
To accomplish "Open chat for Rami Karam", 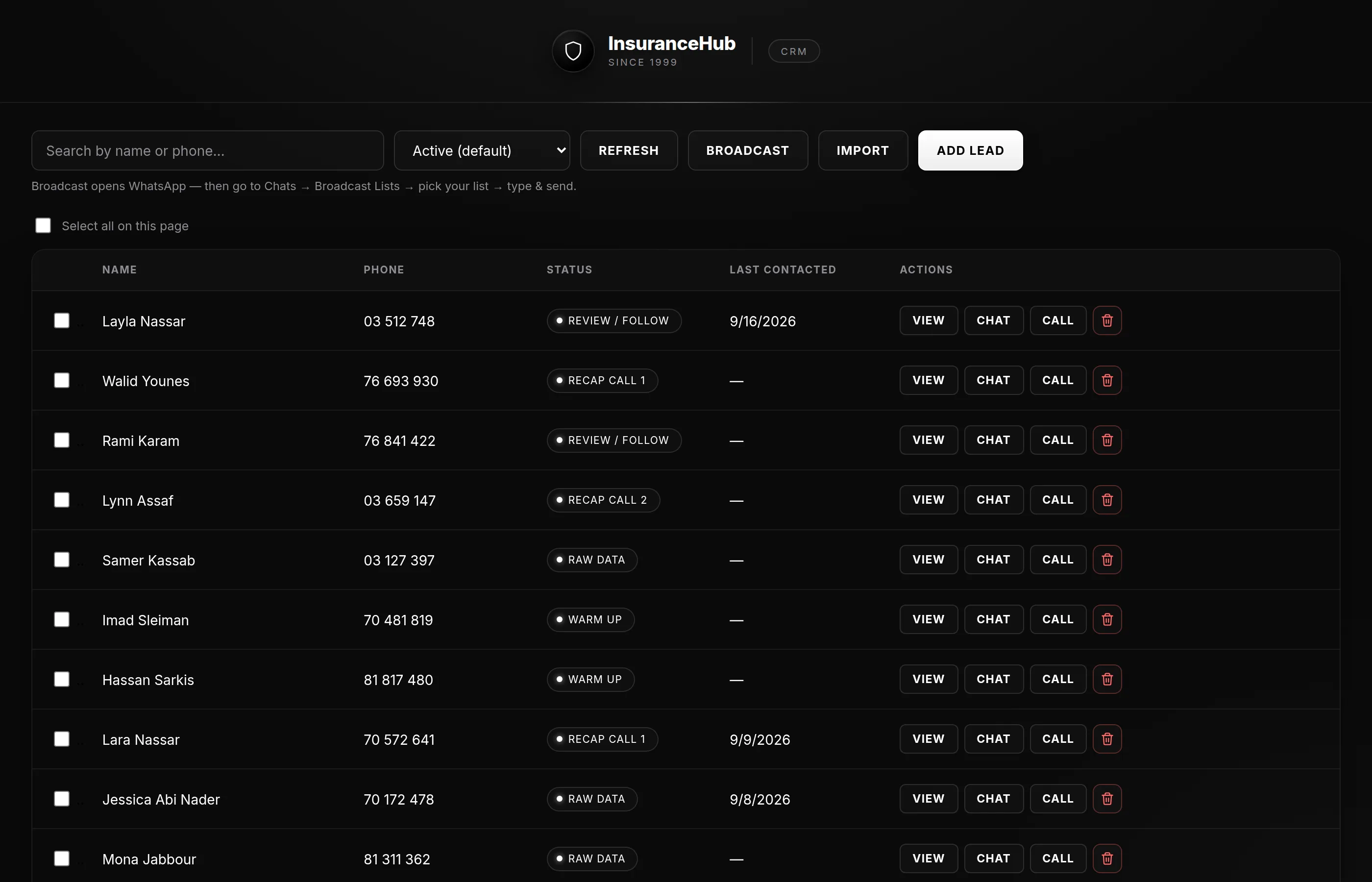I will tap(994, 440).
